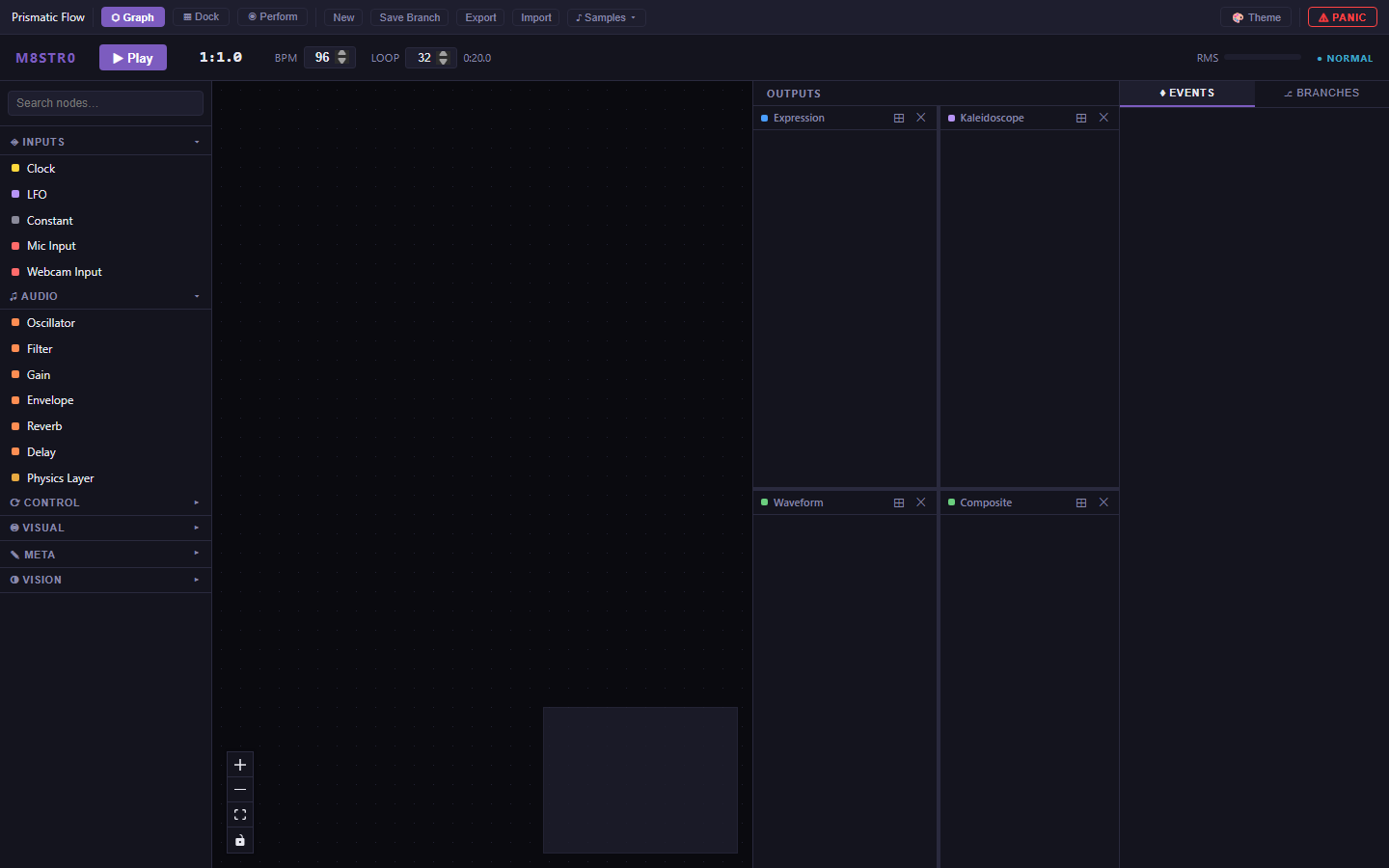Decrease LOOP length with the down arrow

pyautogui.click(x=444, y=62)
